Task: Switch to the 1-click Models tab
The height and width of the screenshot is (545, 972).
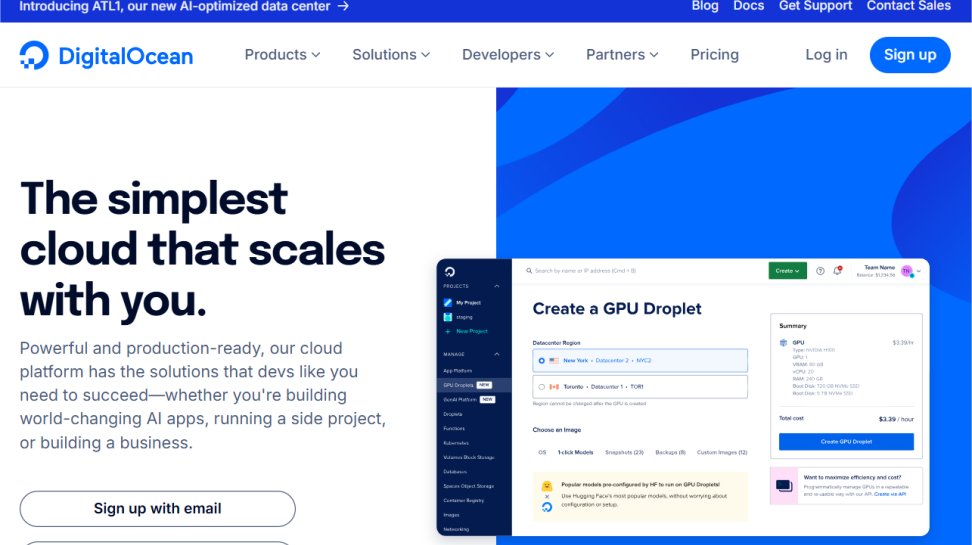Action: pos(576,453)
